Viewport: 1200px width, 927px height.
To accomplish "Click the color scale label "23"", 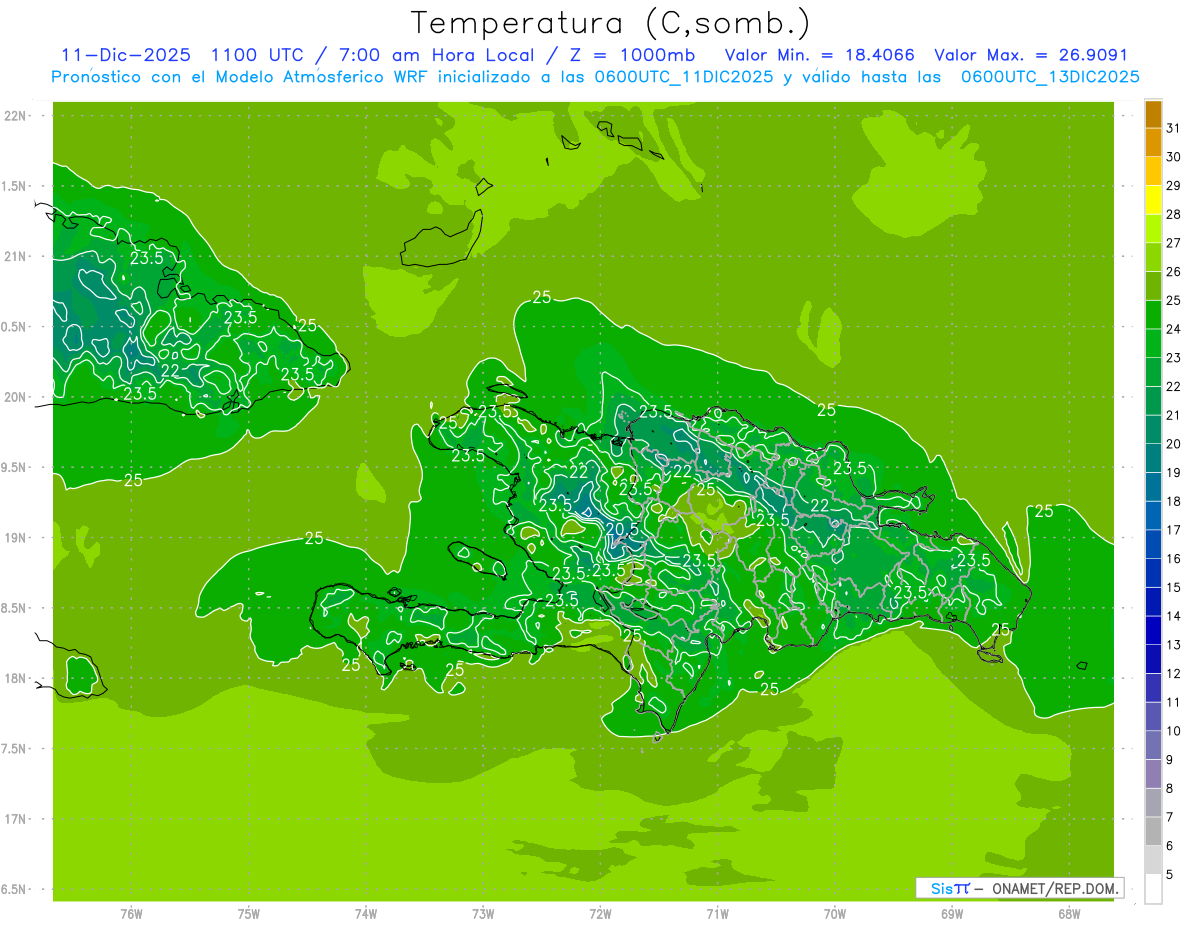I will click(1174, 358).
